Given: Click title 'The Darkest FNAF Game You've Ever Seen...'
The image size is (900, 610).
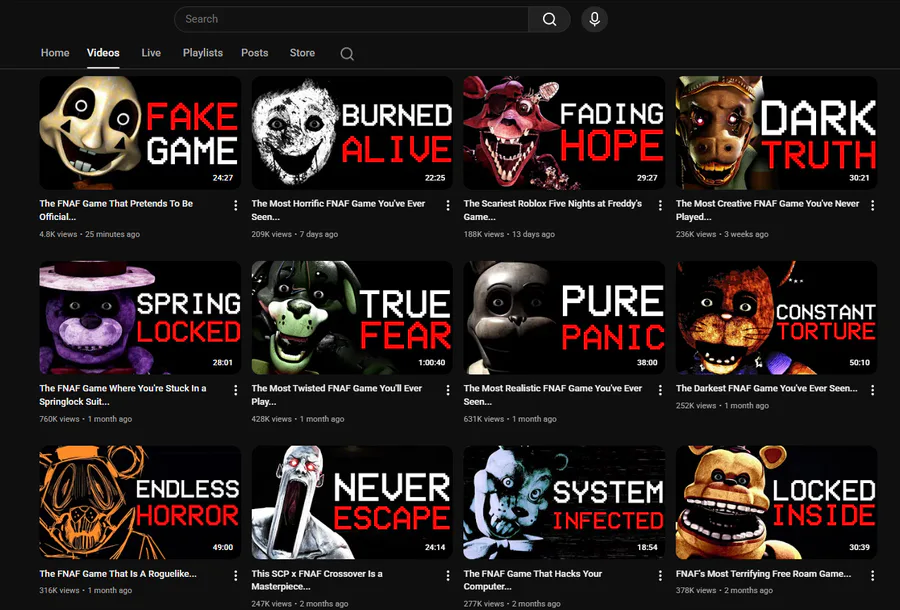Looking at the screenshot, I should (x=766, y=388).
